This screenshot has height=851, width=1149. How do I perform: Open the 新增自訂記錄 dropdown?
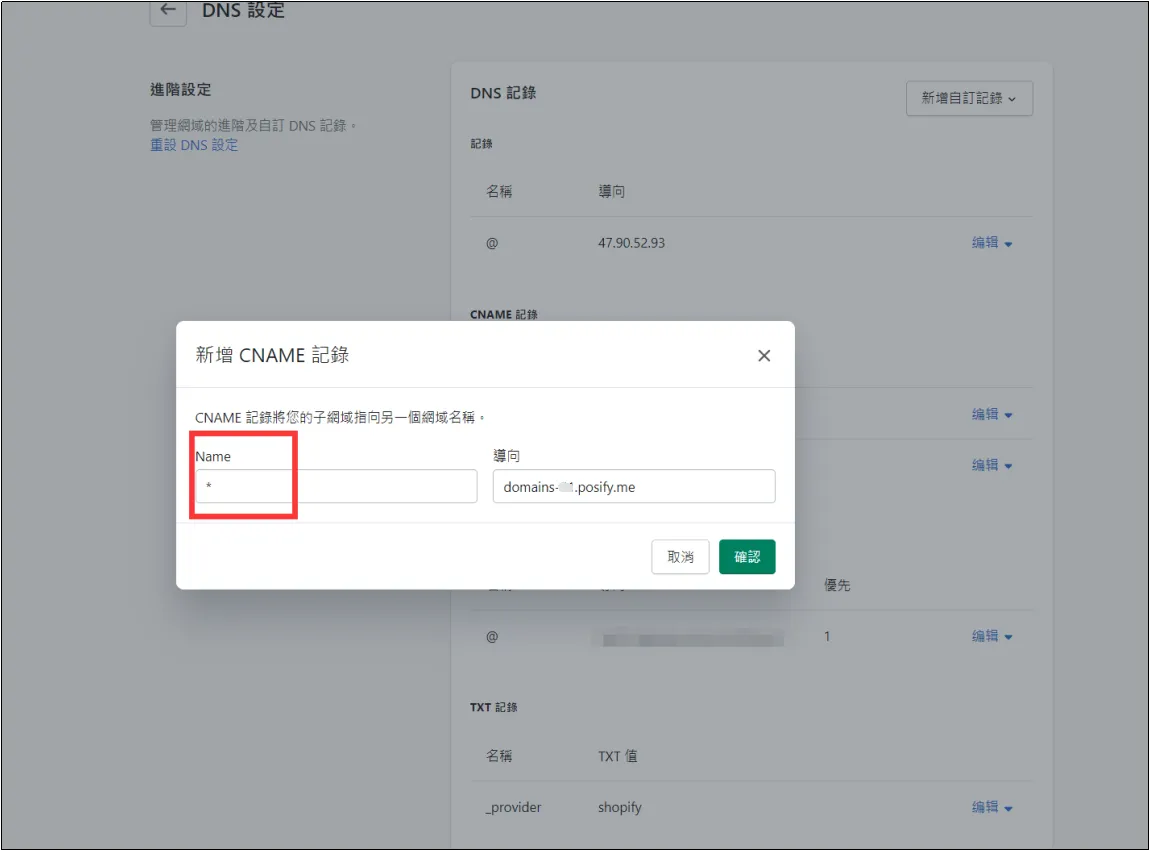968,99
